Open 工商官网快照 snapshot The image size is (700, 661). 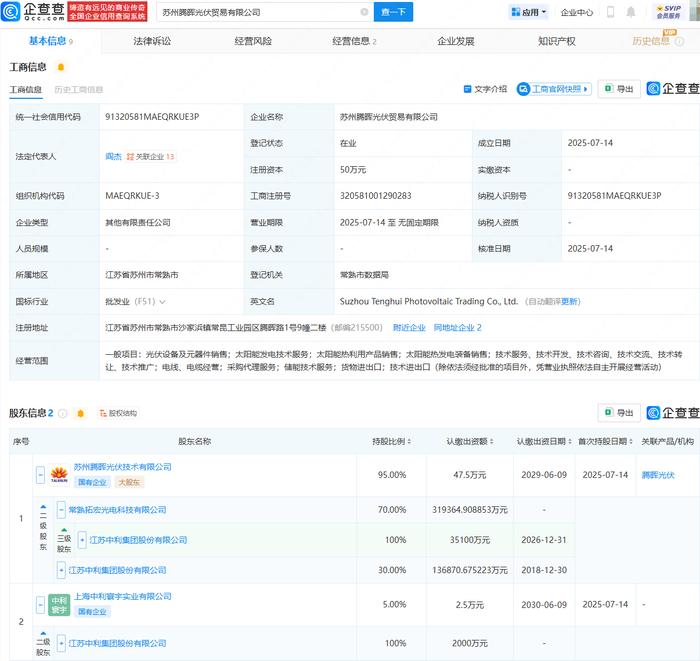(554, 89)
